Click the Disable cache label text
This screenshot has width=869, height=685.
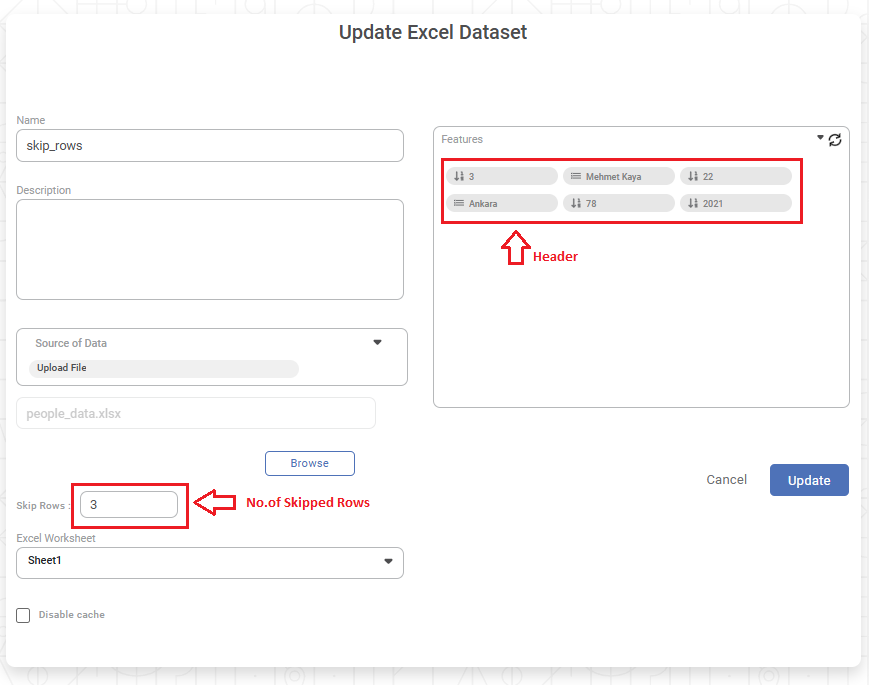71,615
